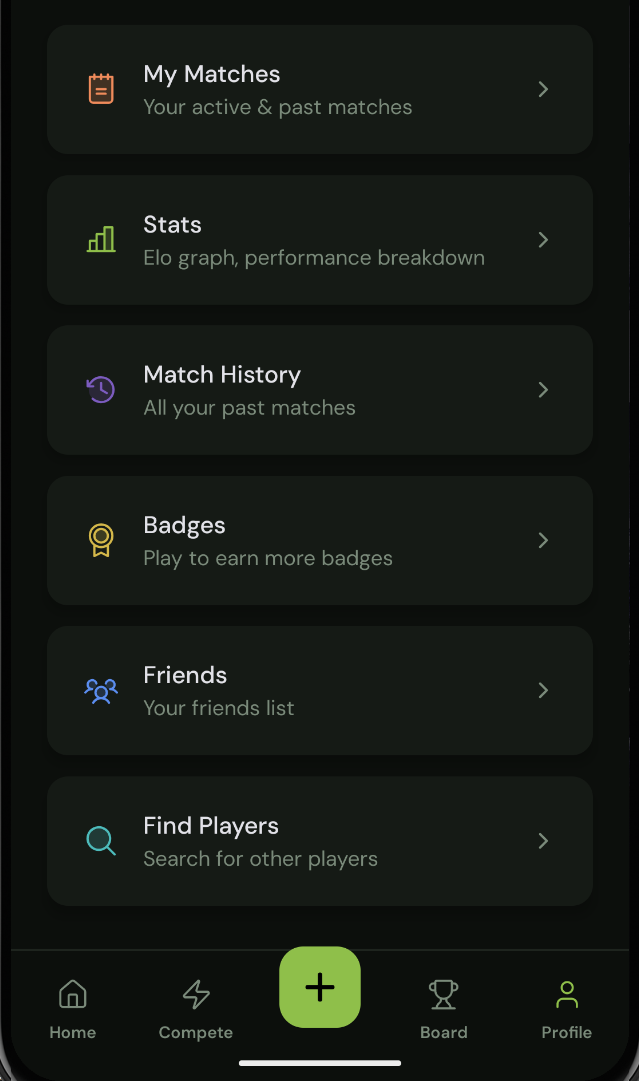Open Match History for past matches
The width and height of the screenshot is (639, 1081).
click(320, 390)
